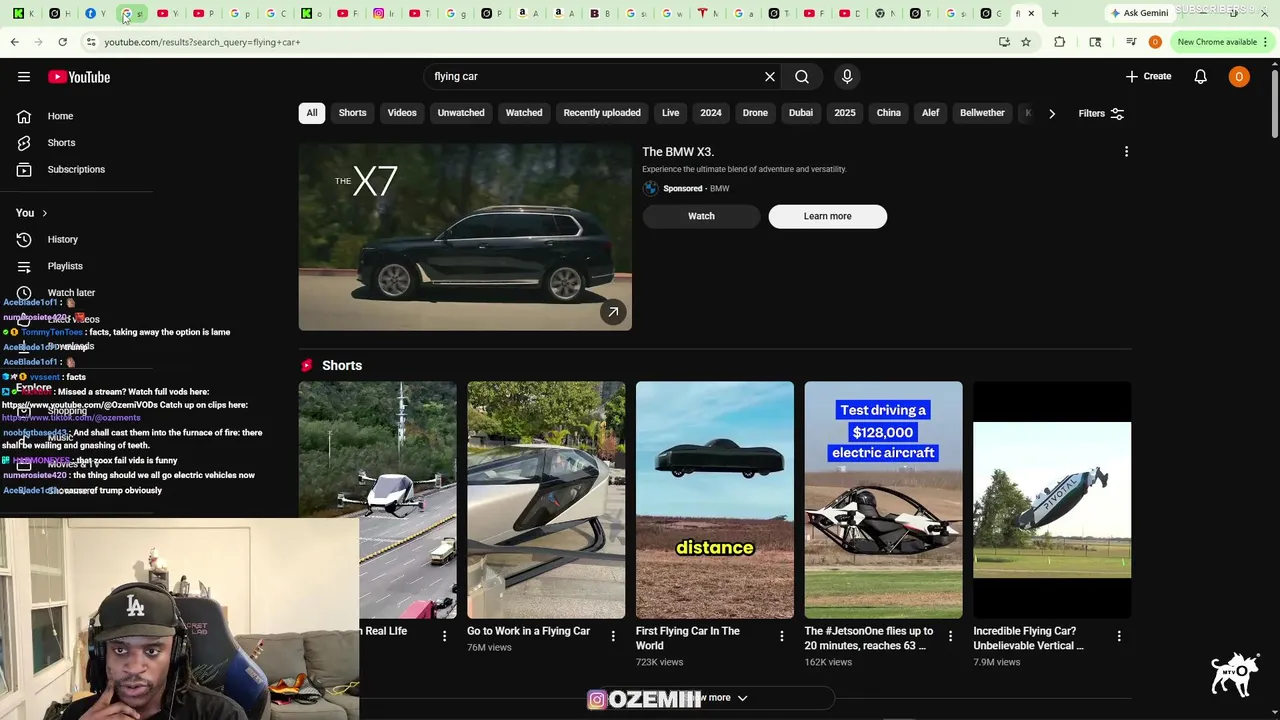Screen dimensions: 1280x720
Task: Open Shorts in the sidebar
Action: click(61, 143)
